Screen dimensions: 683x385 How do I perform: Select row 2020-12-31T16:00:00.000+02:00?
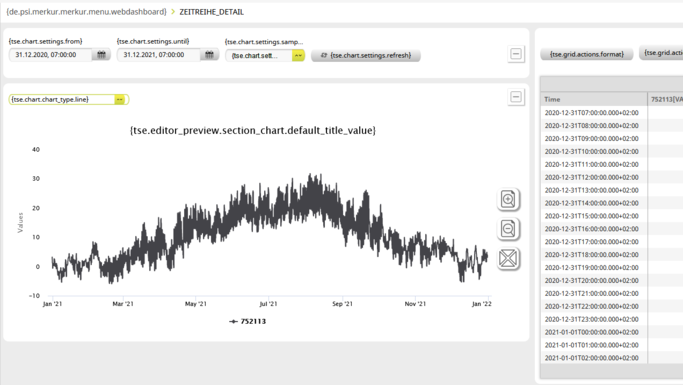coord(612,229)
